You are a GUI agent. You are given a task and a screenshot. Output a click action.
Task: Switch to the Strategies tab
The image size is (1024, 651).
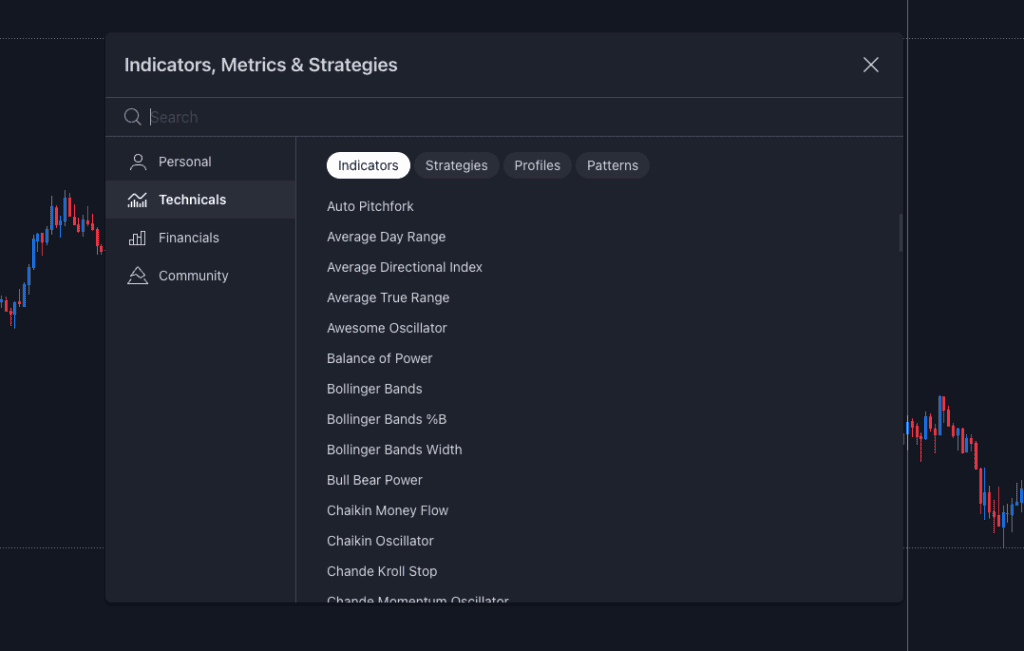456,166
